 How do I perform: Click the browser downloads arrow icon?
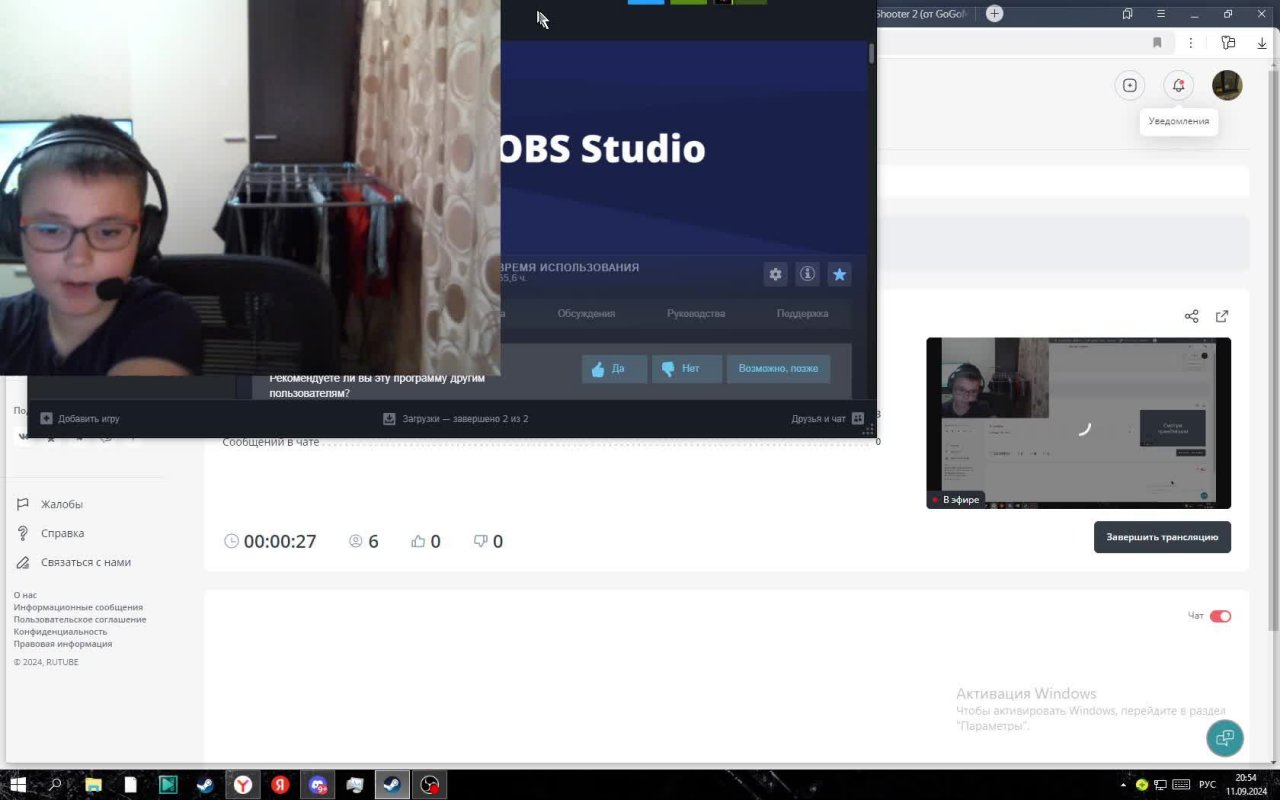point(1262,43)
